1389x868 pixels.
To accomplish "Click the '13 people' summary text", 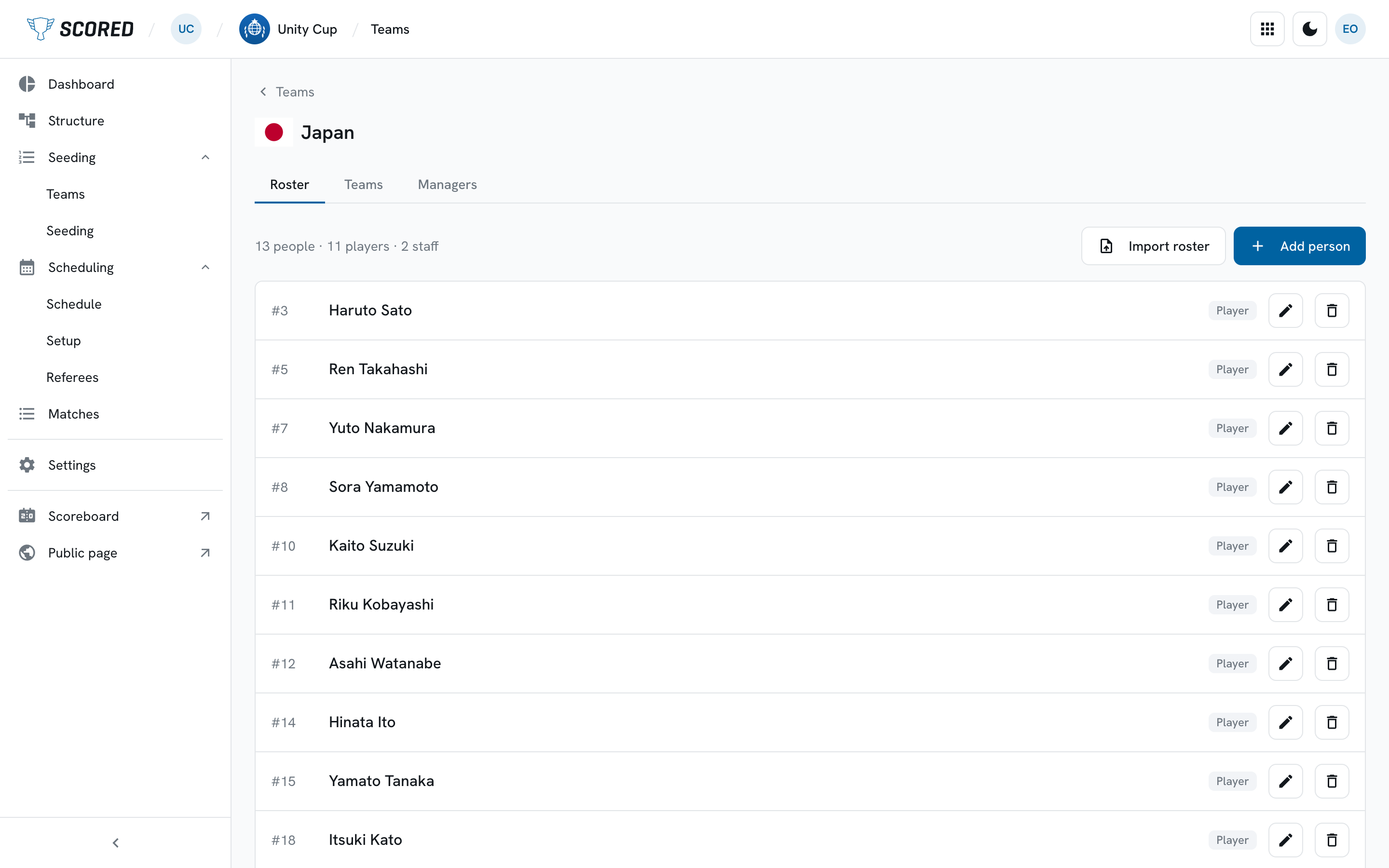I will point(285,246).
